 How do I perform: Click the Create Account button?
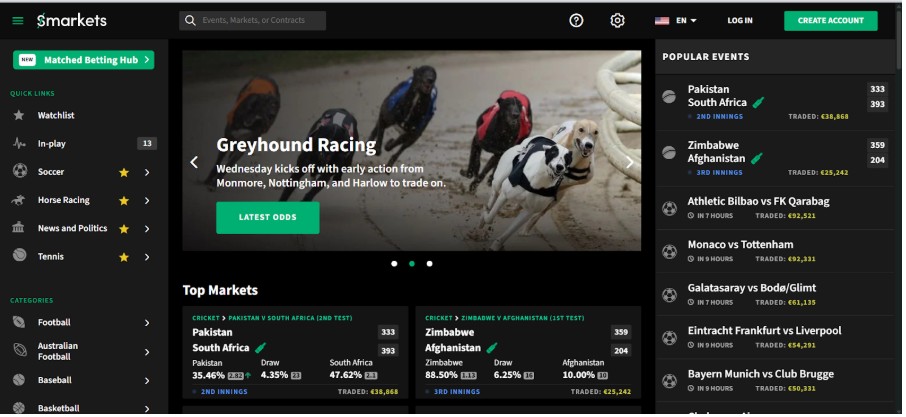click(x=830, y=21)
